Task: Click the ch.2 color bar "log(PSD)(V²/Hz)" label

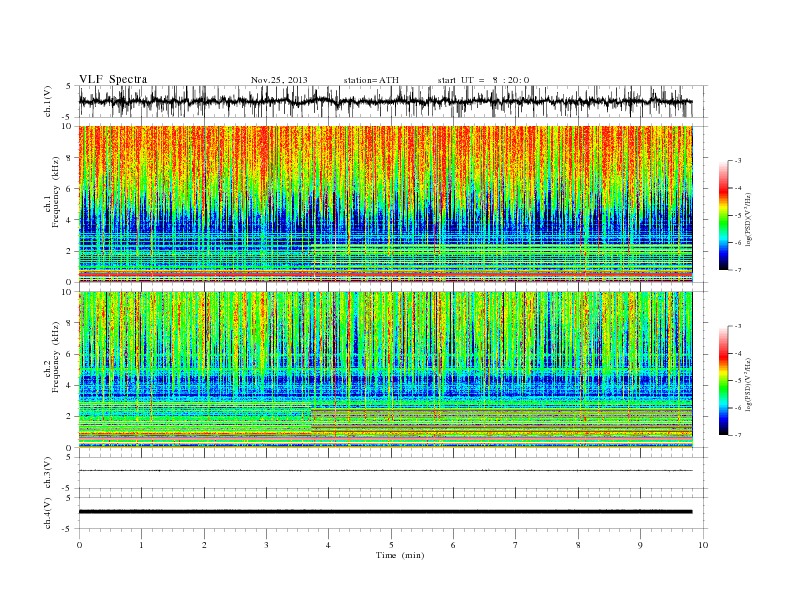Action: tap(748, 383)
